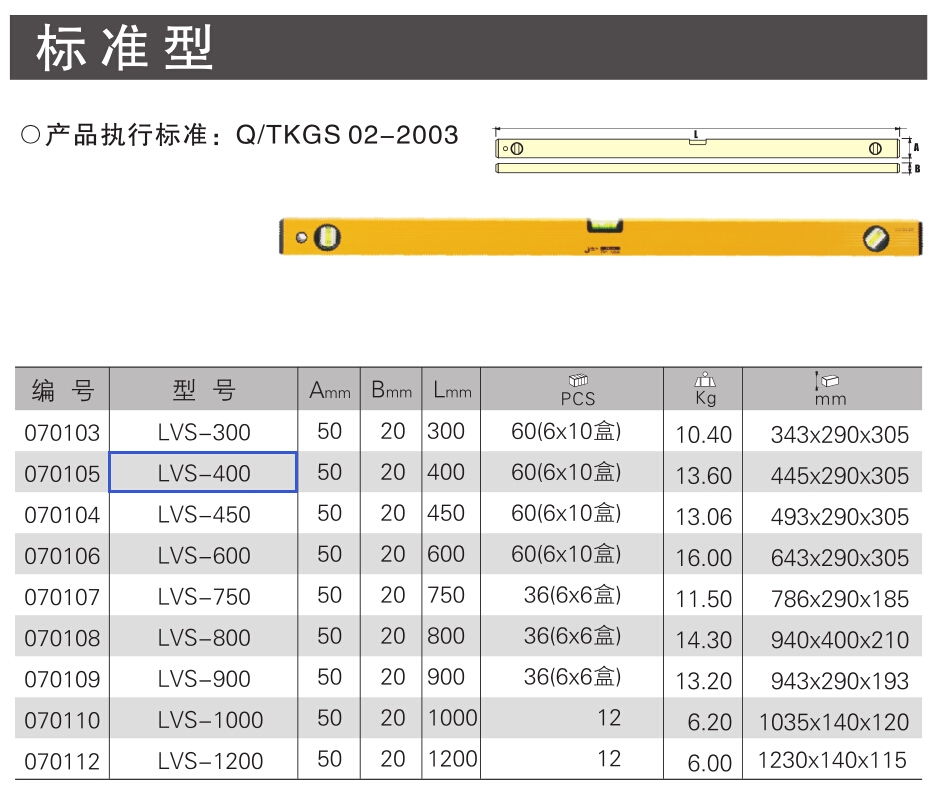
Task: Click the 型号 column header
Action: point(203,390)
